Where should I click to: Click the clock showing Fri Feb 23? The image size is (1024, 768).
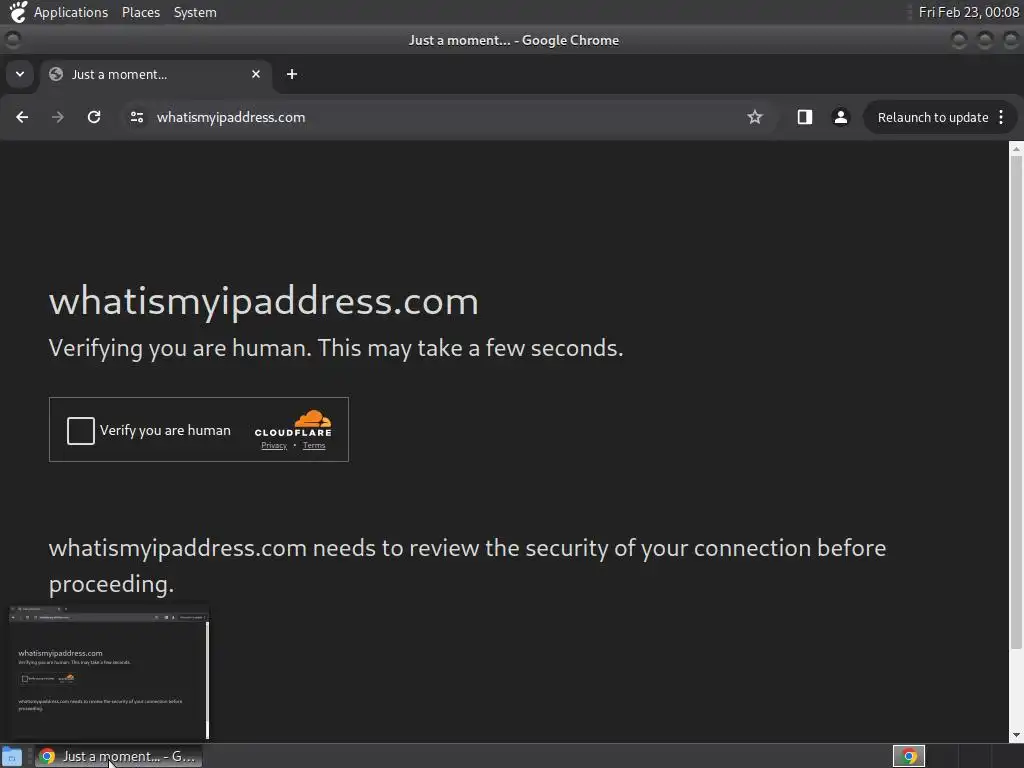click(968, 12)
